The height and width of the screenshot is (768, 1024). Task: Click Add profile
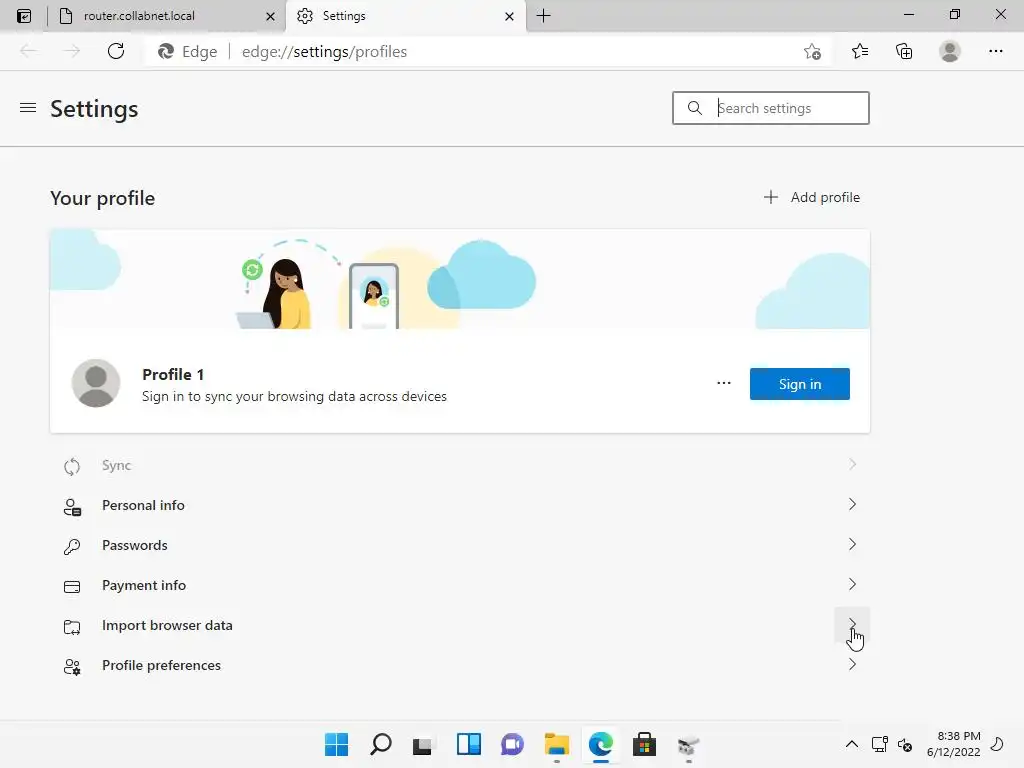[x=812, y=197]
